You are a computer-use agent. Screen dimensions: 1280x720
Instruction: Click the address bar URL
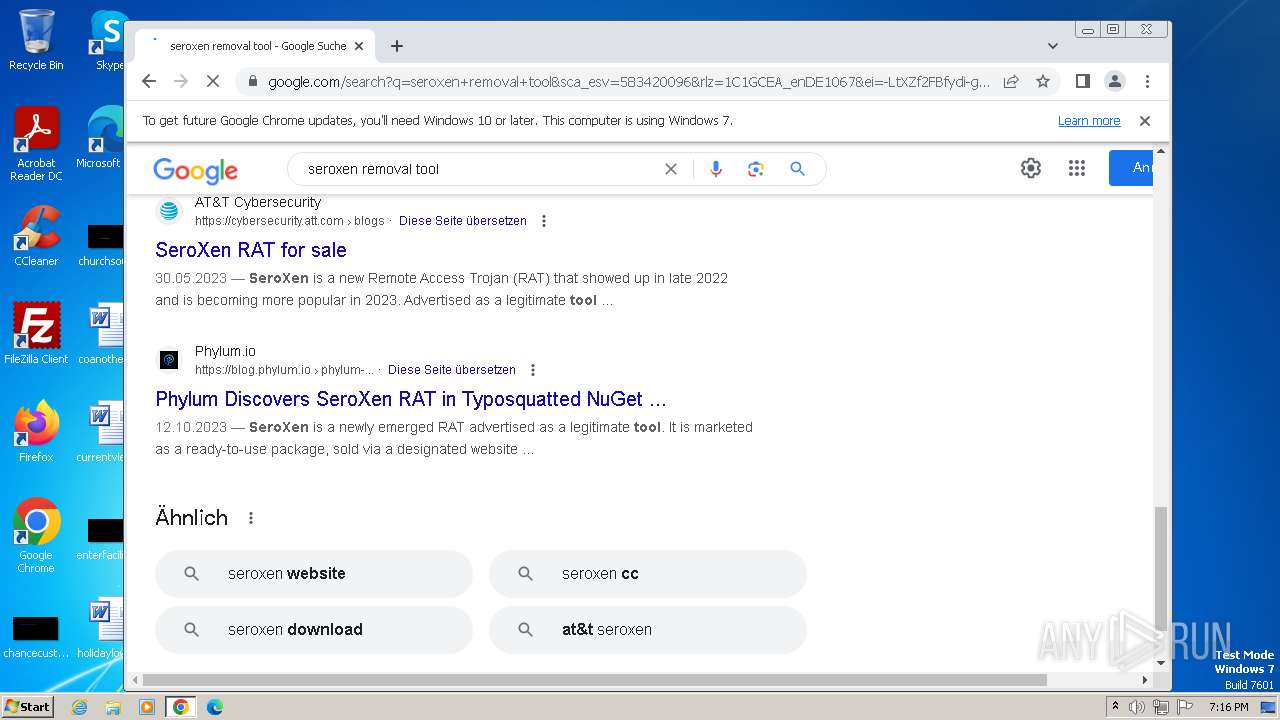point(629,82)
